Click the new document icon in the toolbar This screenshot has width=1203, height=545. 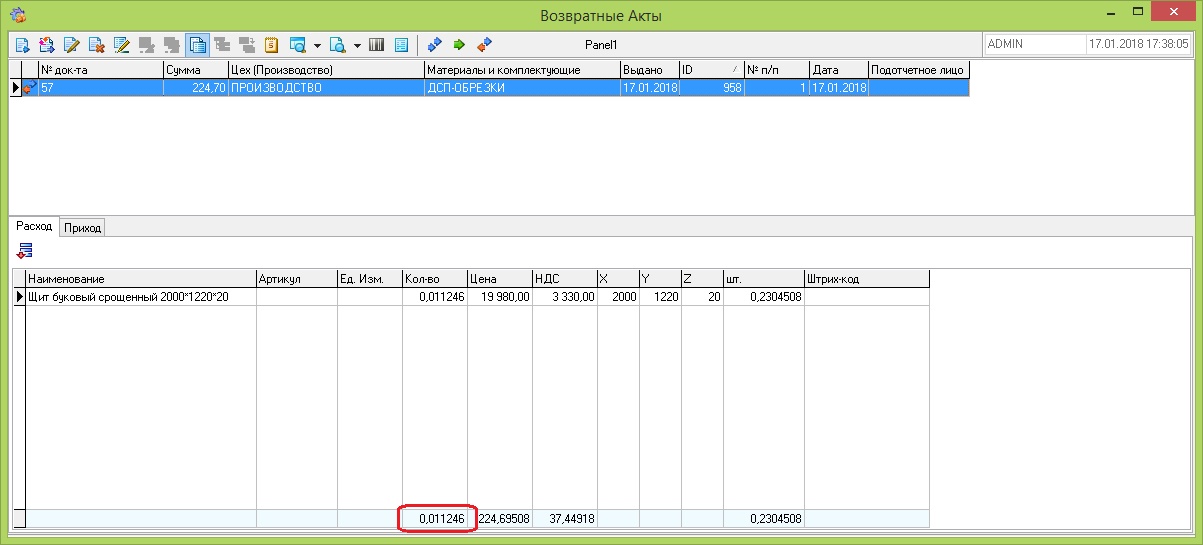[22, 45]
